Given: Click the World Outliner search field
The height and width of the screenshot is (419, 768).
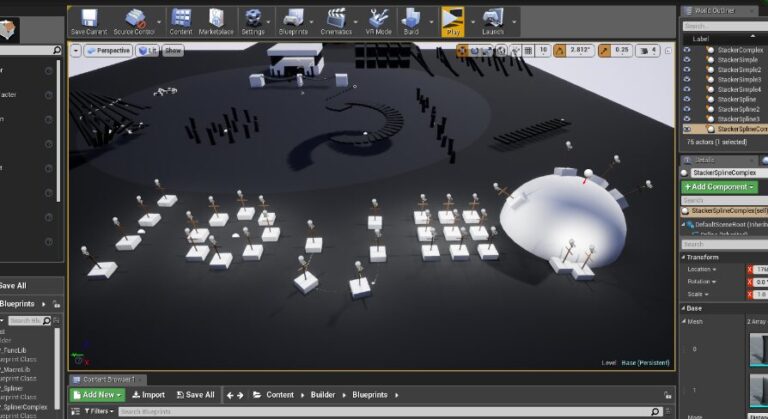Looking at the screenshot, I should coord(725,26).
